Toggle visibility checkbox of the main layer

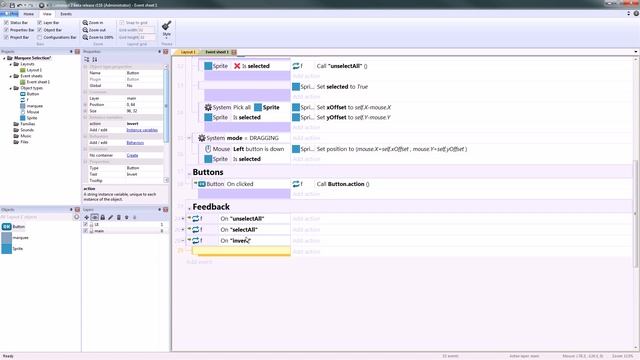86,231
